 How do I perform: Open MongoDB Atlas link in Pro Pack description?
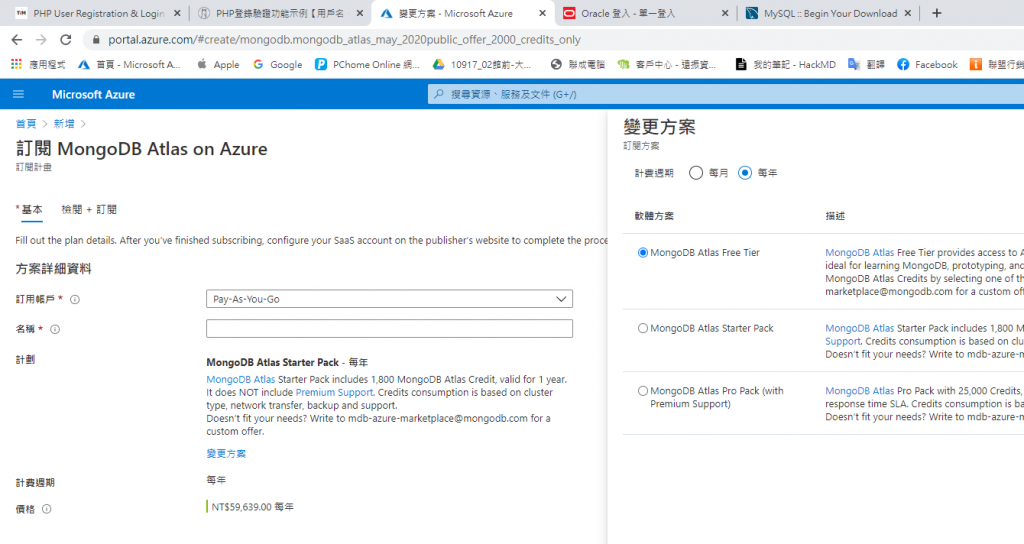tap(859, 391)
